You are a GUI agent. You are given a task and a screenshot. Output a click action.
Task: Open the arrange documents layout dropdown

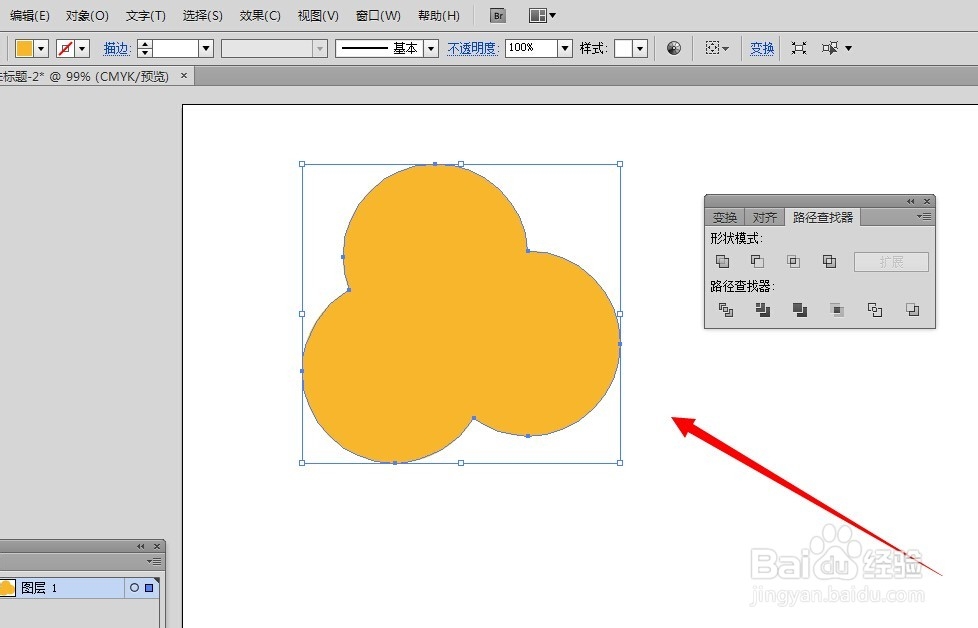click(542, 16)
